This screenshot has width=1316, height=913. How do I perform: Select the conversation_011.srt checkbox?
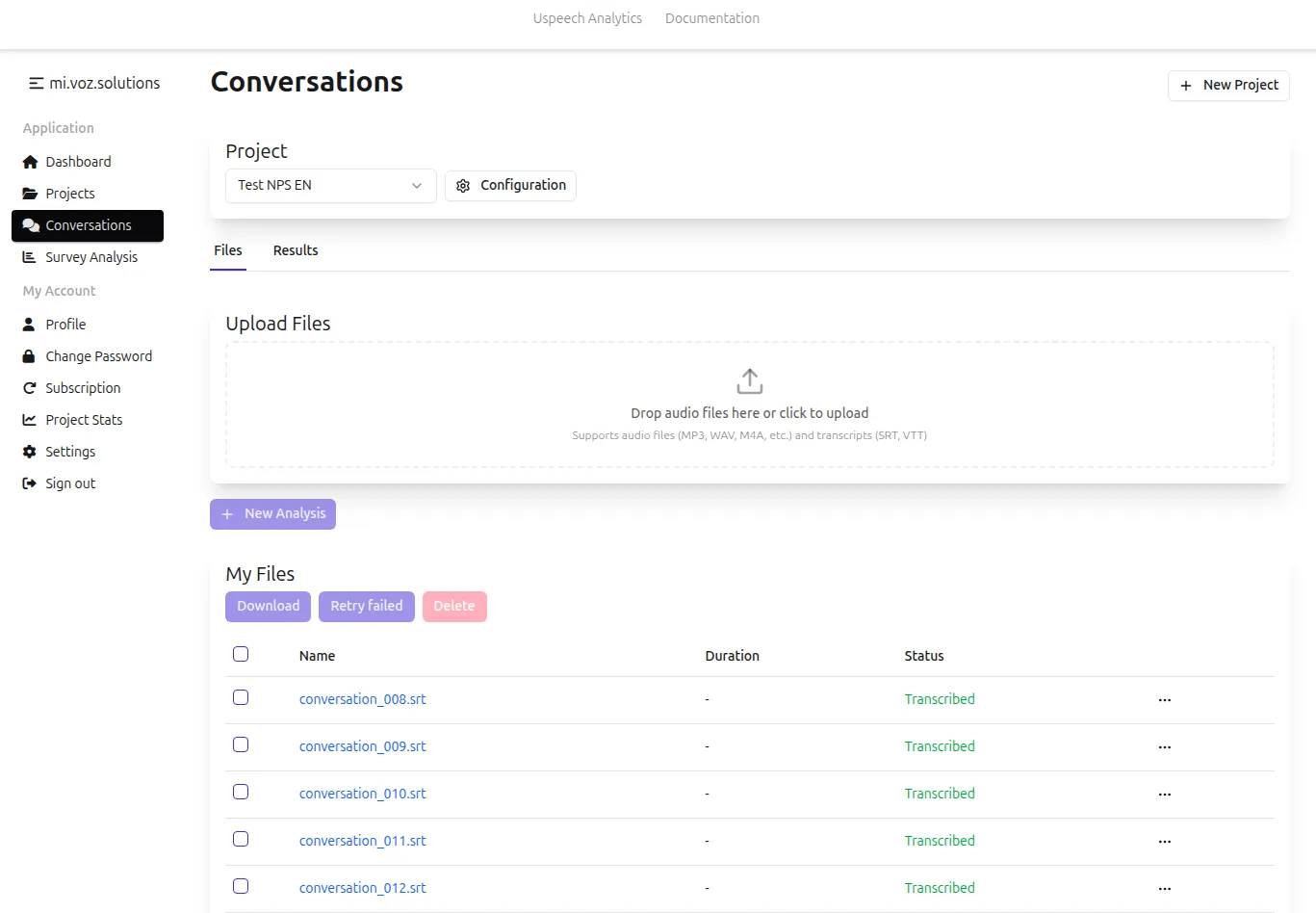(x=241, y=840)
